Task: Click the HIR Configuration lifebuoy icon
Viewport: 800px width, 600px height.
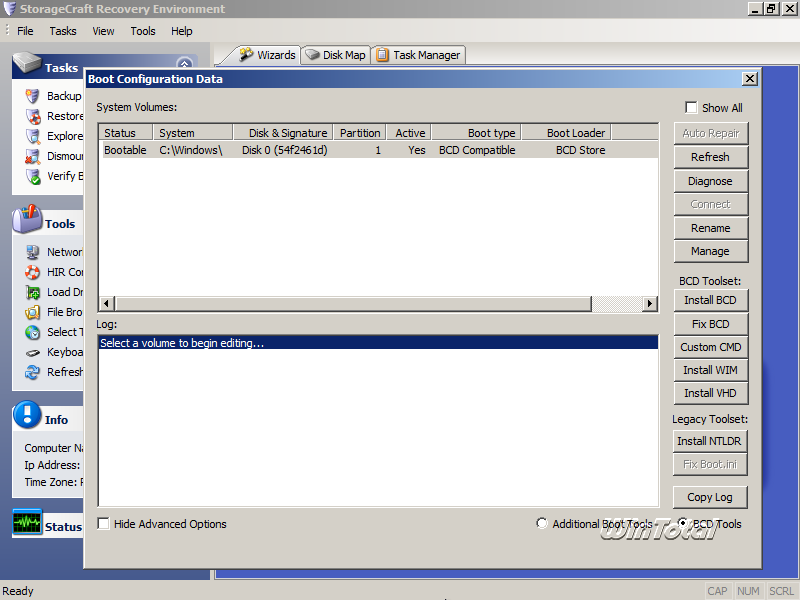Action: pos(33,272)
